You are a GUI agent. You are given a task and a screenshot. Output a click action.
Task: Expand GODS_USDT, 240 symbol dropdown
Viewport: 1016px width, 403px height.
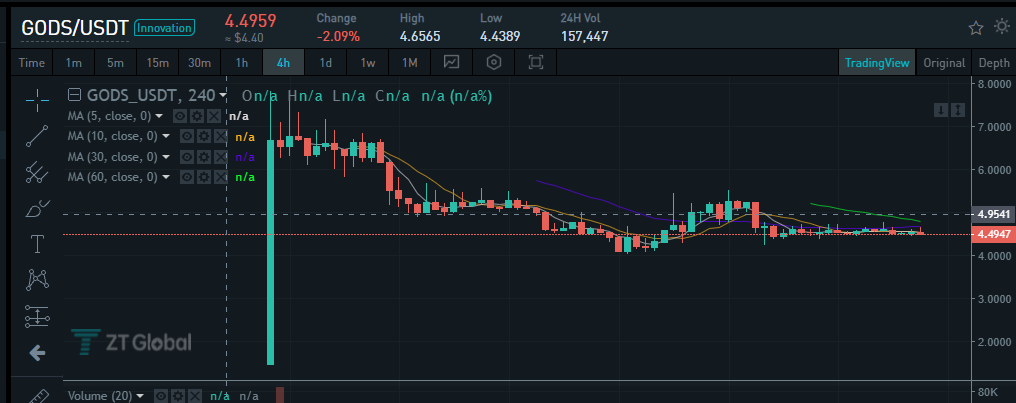click(223, 96)
